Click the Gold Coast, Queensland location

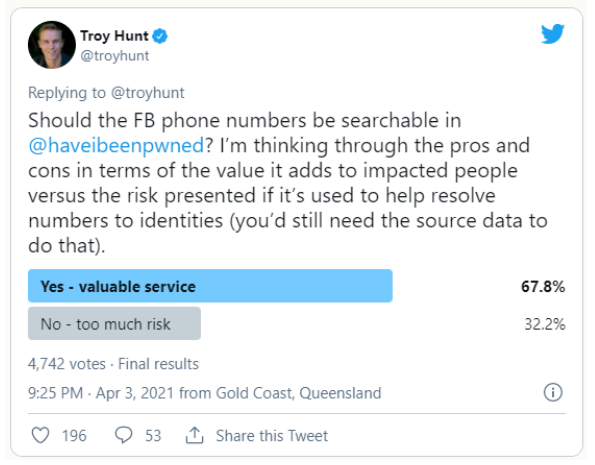tap(298, 393)
